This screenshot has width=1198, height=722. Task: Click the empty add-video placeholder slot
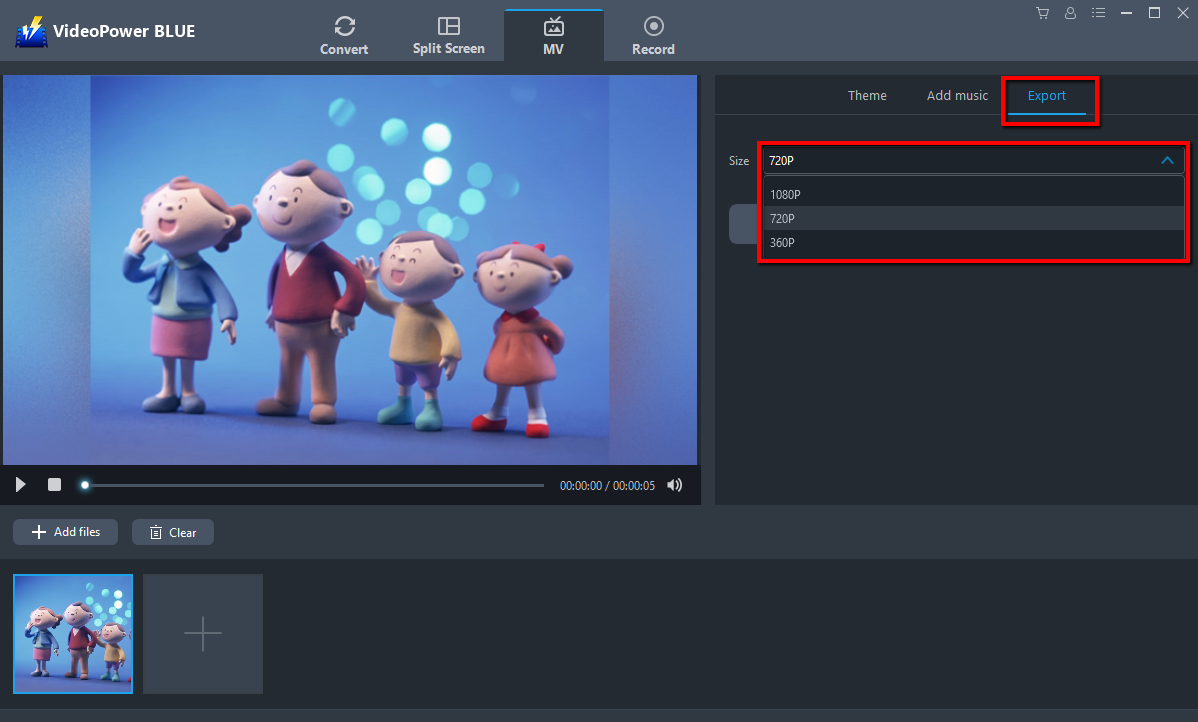[202, 633]
